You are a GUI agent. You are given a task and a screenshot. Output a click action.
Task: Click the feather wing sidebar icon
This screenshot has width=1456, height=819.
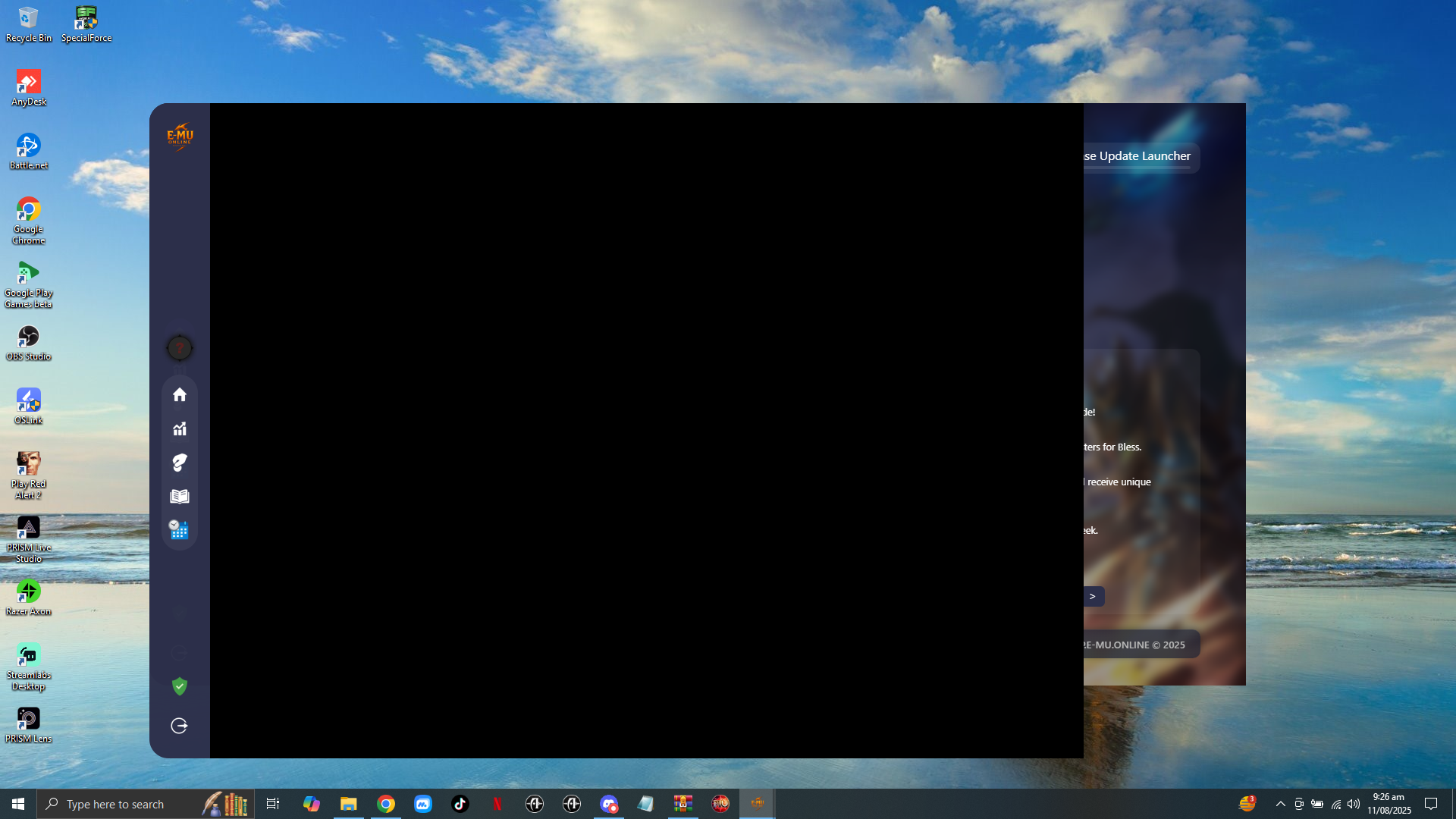tap(180, 463)
